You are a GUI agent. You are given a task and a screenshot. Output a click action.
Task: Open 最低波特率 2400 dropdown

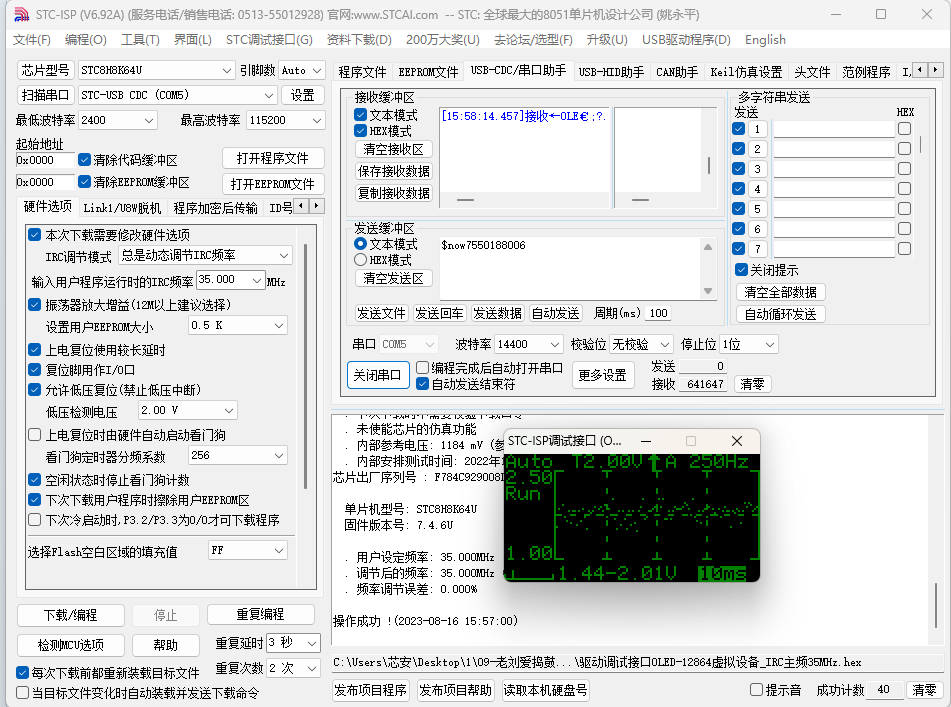tap(118, 120)
